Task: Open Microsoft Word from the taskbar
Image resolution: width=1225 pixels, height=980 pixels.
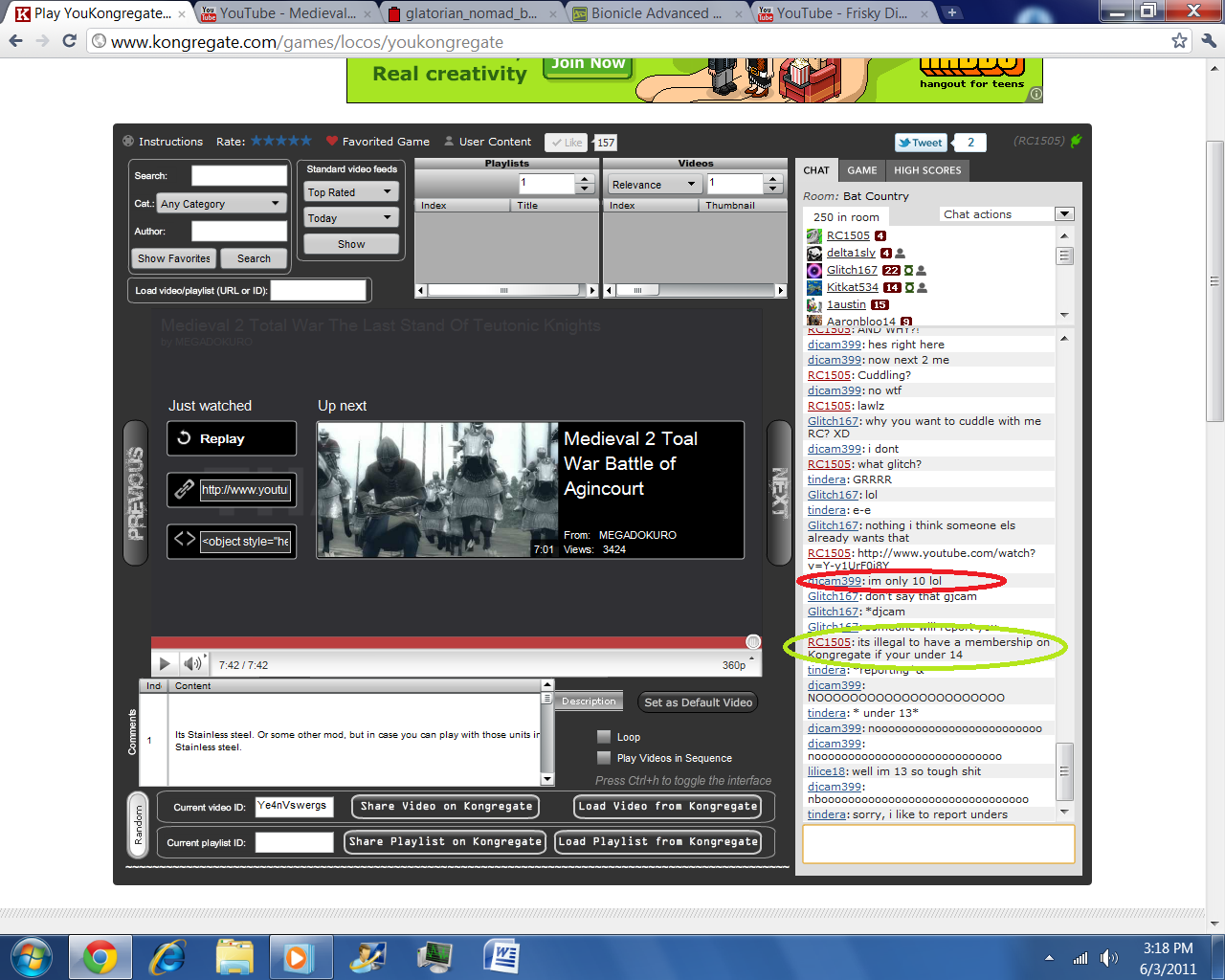Action: [502, 957]
